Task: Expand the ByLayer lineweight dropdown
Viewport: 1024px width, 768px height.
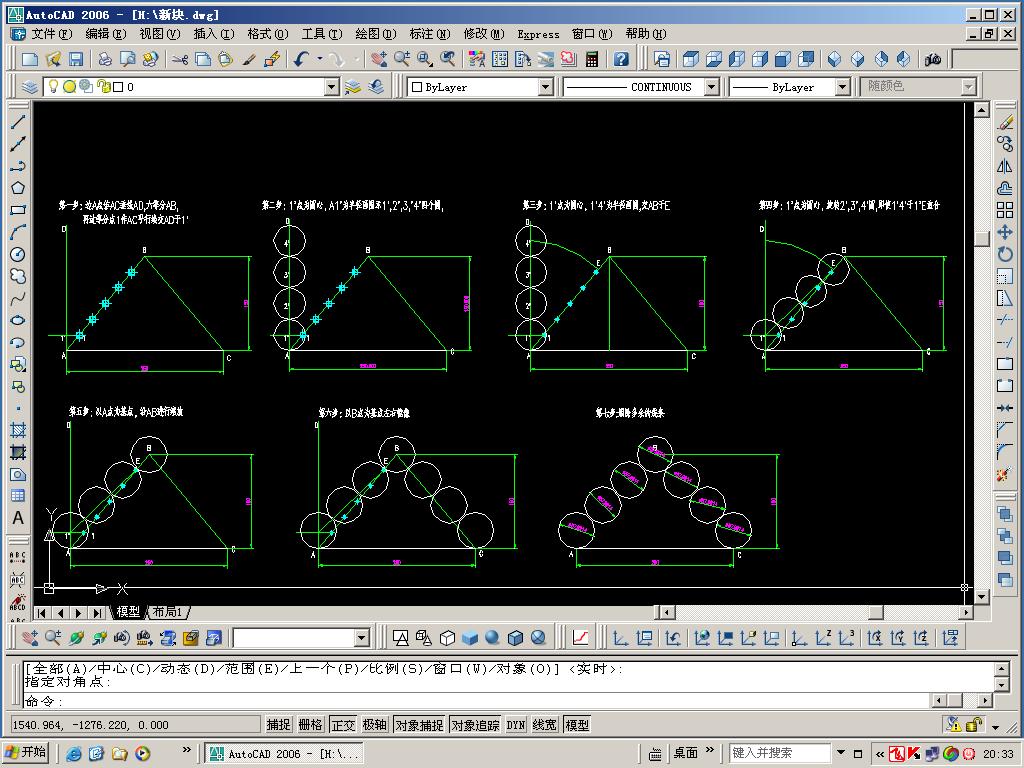Action: pos(842,87)
